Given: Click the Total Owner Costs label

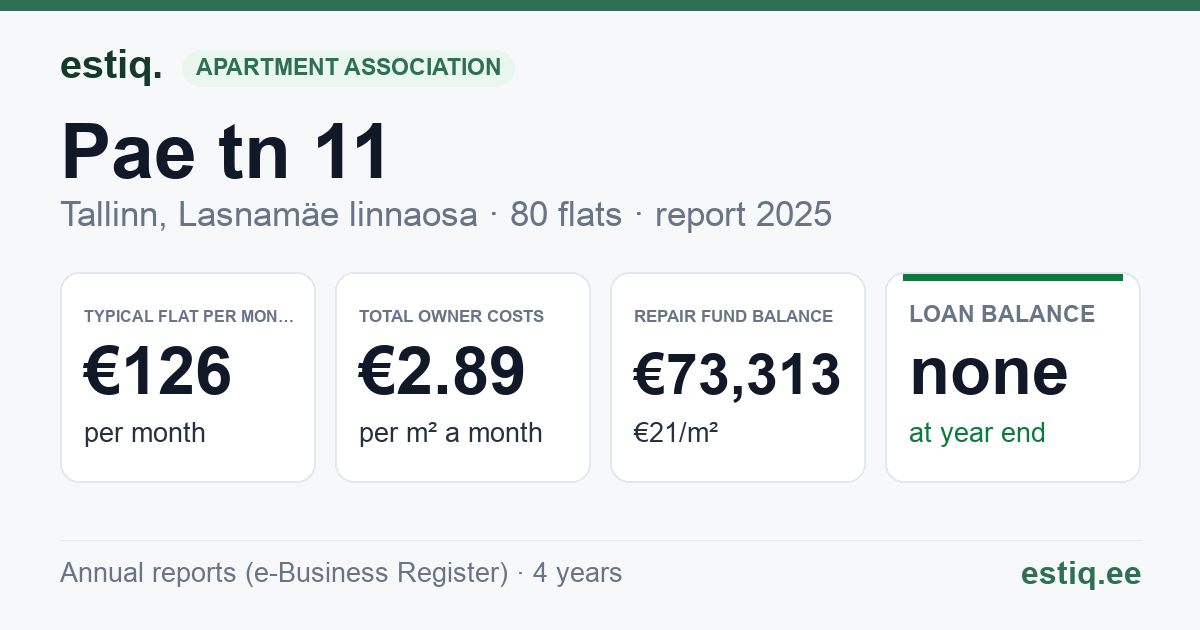Looking at the screenshot, I should point(451,316).
